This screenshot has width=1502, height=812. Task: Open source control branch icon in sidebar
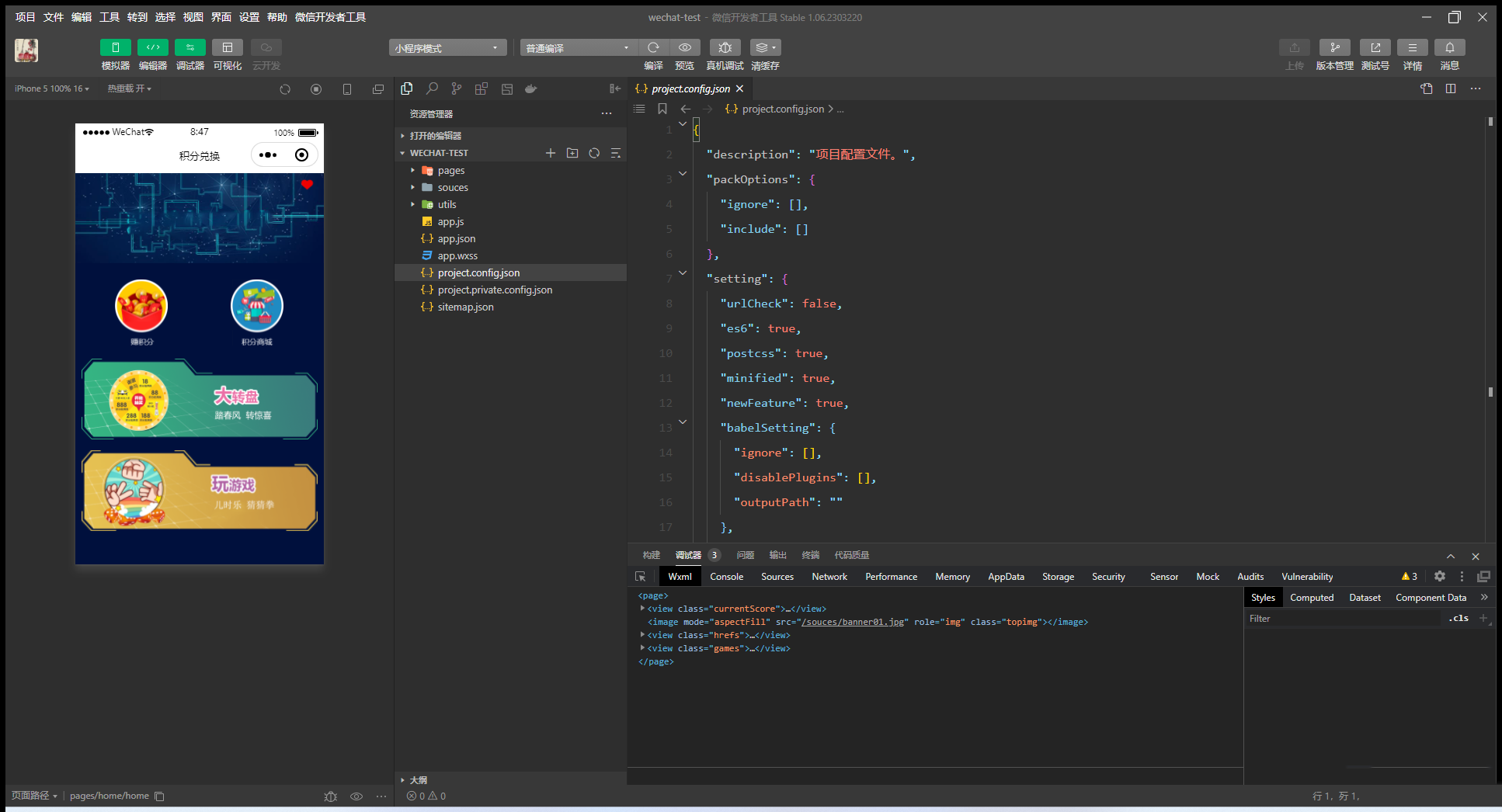[x=457, y=88]
